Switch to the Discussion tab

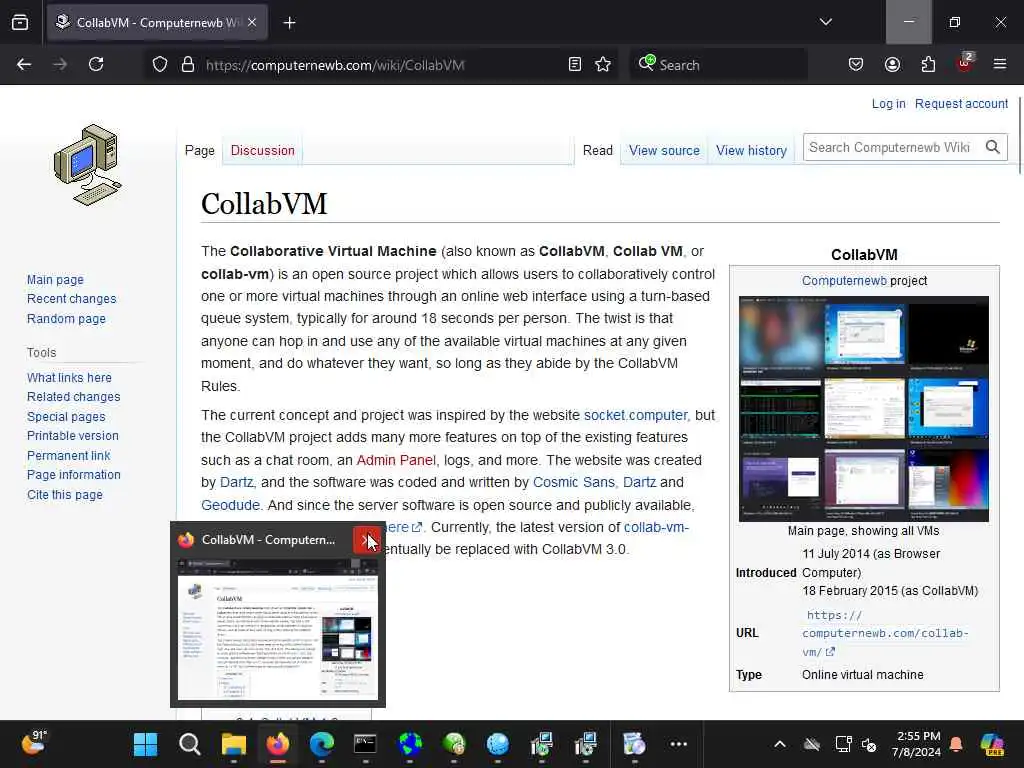[x=263, y=151]
